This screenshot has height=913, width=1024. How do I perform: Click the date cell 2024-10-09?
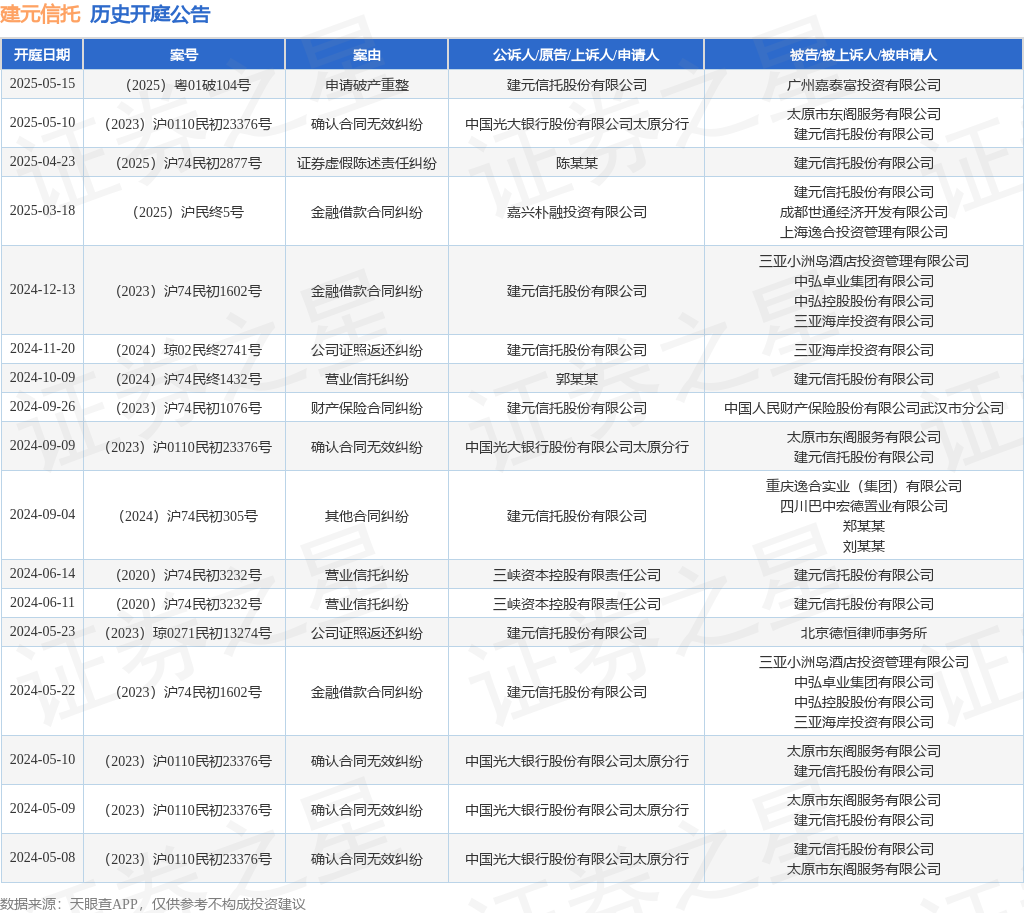42,377
